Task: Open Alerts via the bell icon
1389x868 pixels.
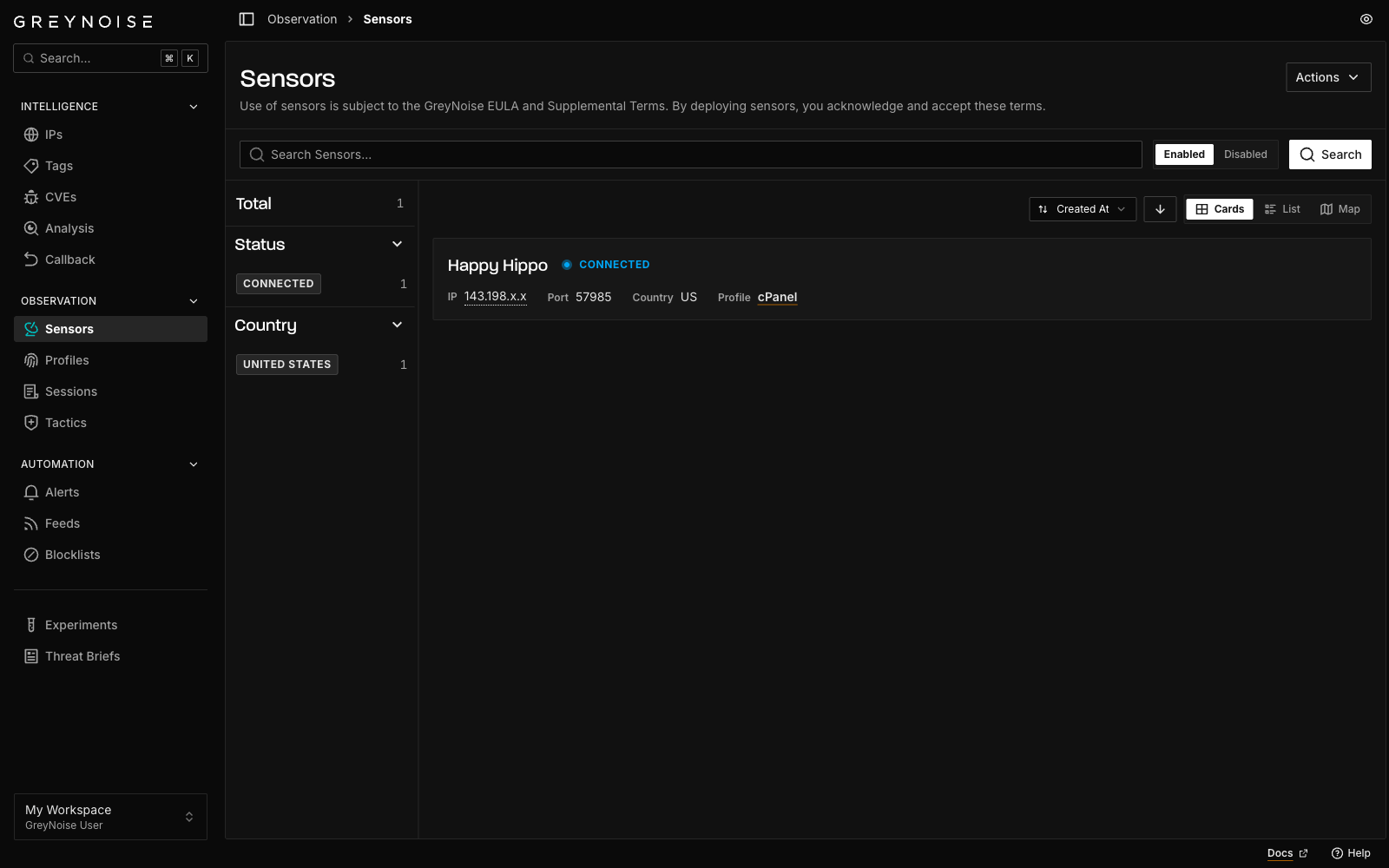Action: tap(31, 492)
